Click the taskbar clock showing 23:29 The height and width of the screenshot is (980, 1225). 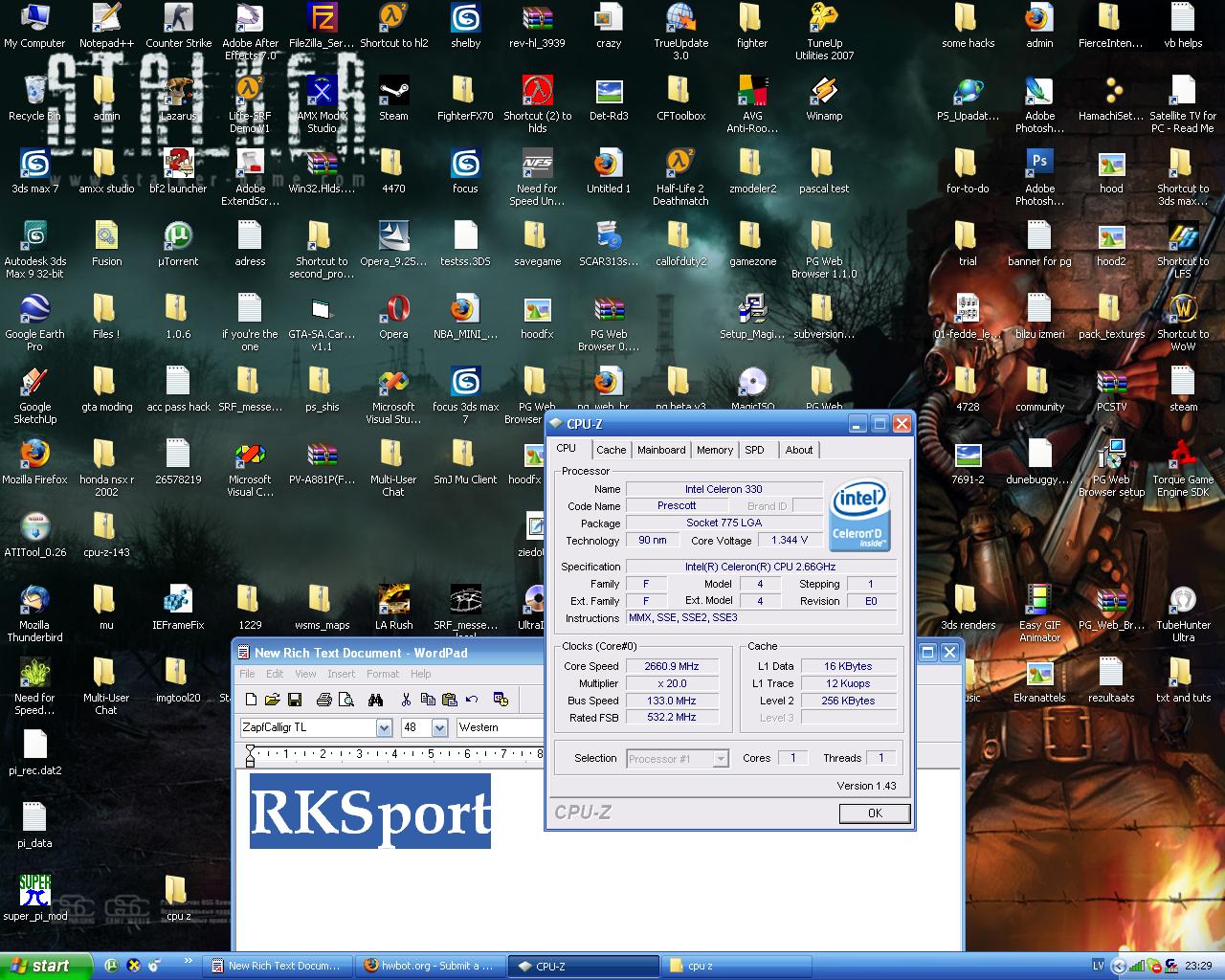pyautogui.click(x=1198, y=966)
